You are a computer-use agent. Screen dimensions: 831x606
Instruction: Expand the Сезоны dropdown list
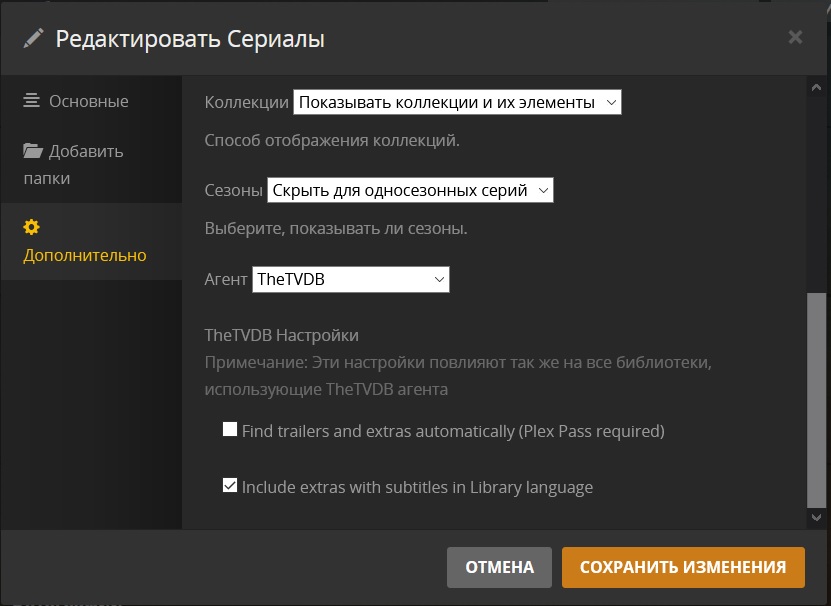tap(410, 190)
